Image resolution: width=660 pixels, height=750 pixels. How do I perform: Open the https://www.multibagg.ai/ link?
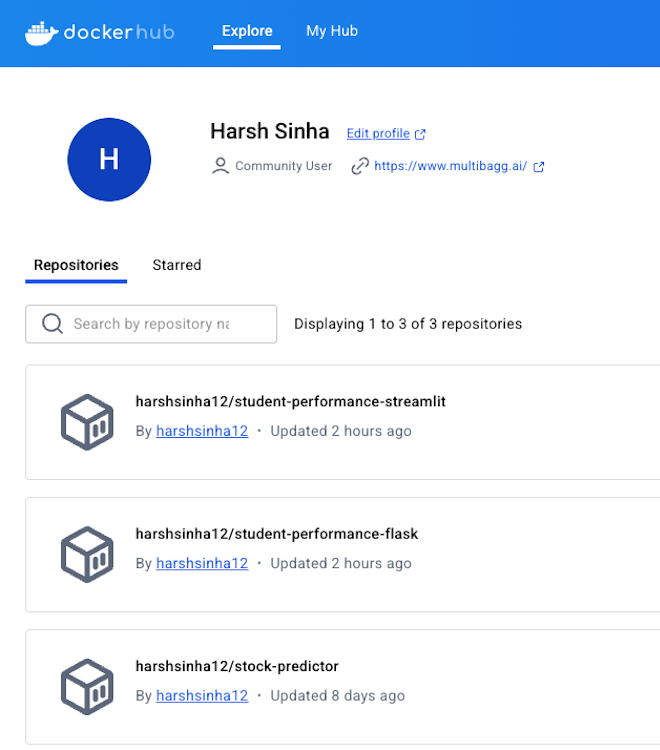[x=451, y=166]
